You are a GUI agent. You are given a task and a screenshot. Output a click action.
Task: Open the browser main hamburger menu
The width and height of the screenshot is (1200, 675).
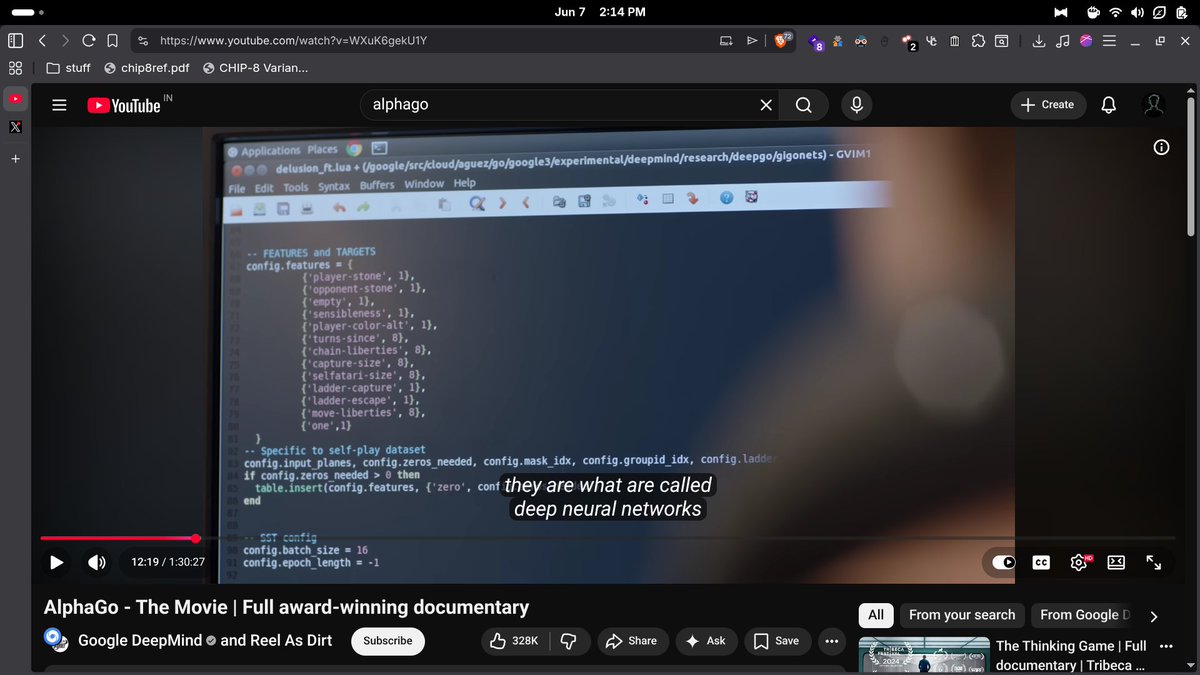coord(1108,41)
